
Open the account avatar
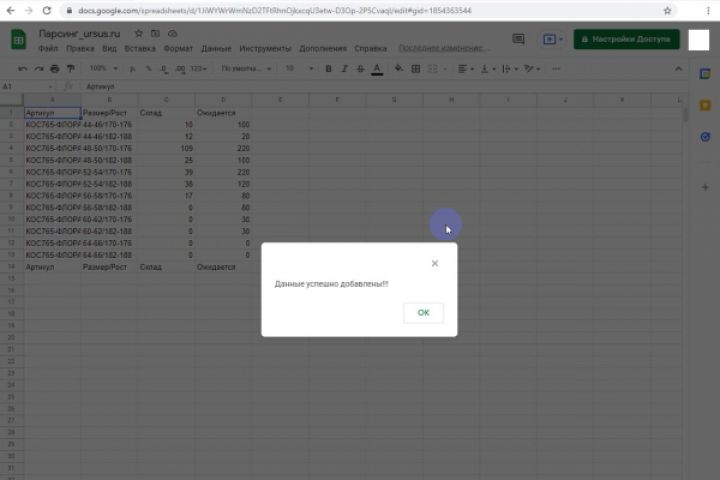pyautogui.click(x=698, y=40)
